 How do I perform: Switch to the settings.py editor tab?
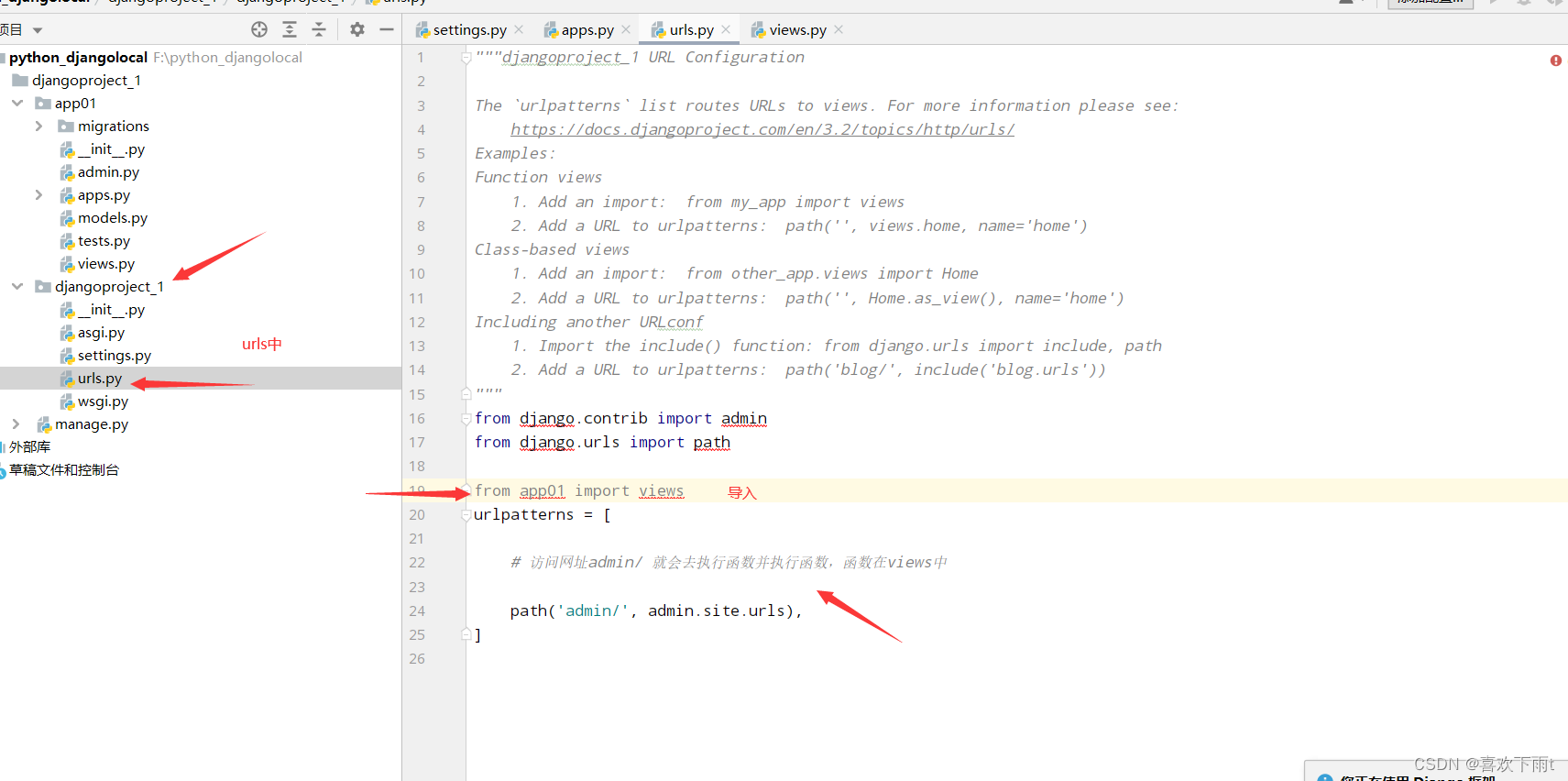click(x=470, y=29)
